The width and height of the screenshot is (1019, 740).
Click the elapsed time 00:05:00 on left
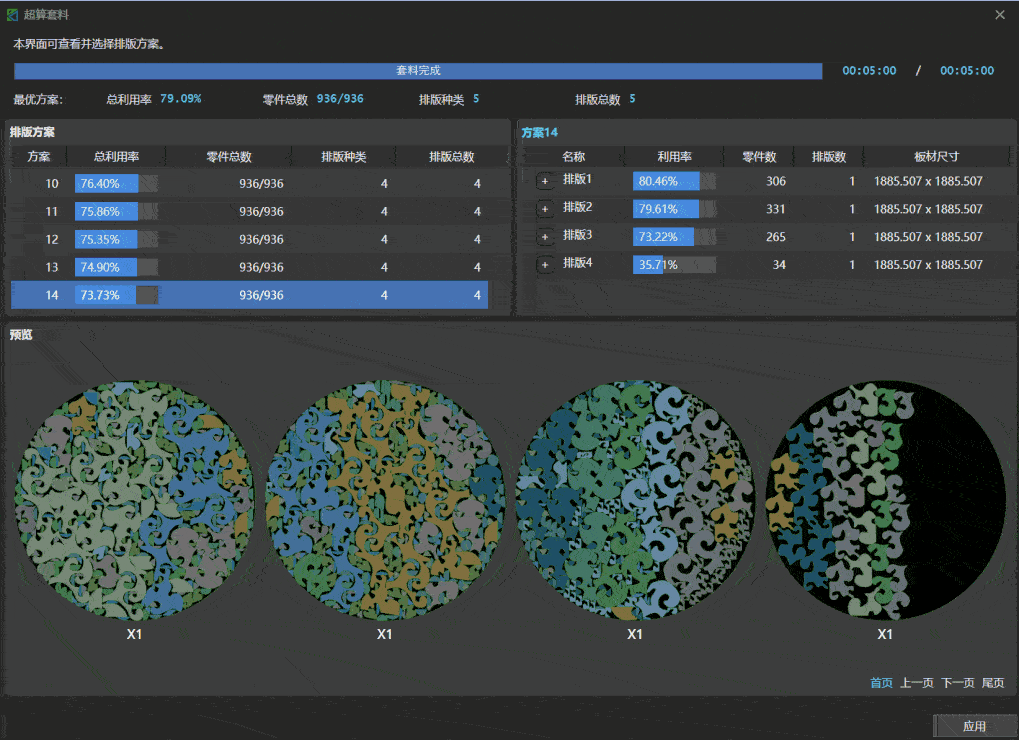869,71
